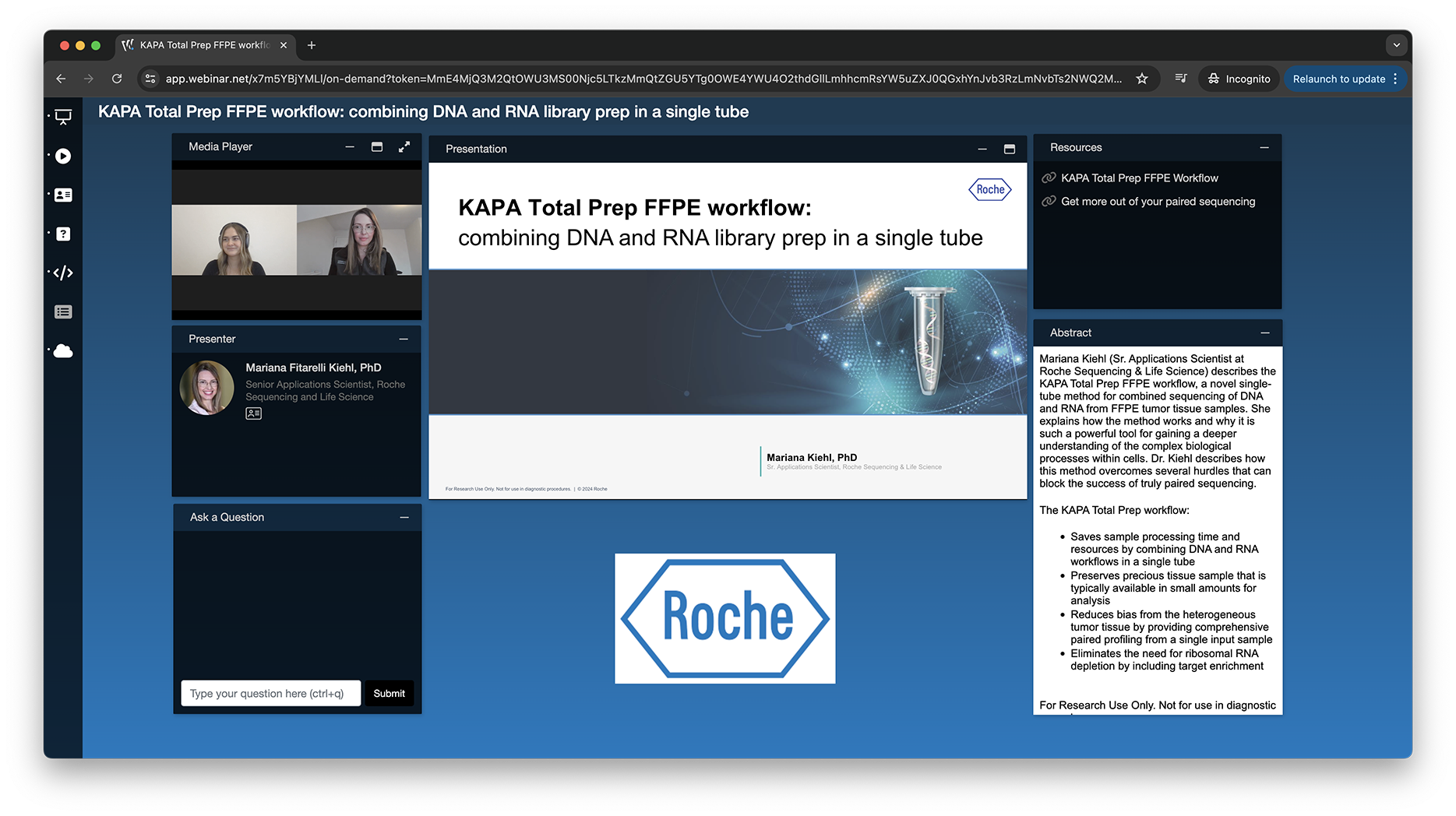Close the KAPA Total Prep tab
Screen dimensions: 1456x816
(284, 45)
